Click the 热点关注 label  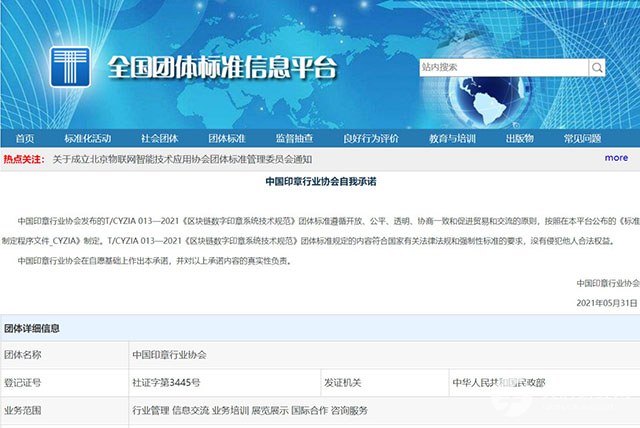pos(24,159)
